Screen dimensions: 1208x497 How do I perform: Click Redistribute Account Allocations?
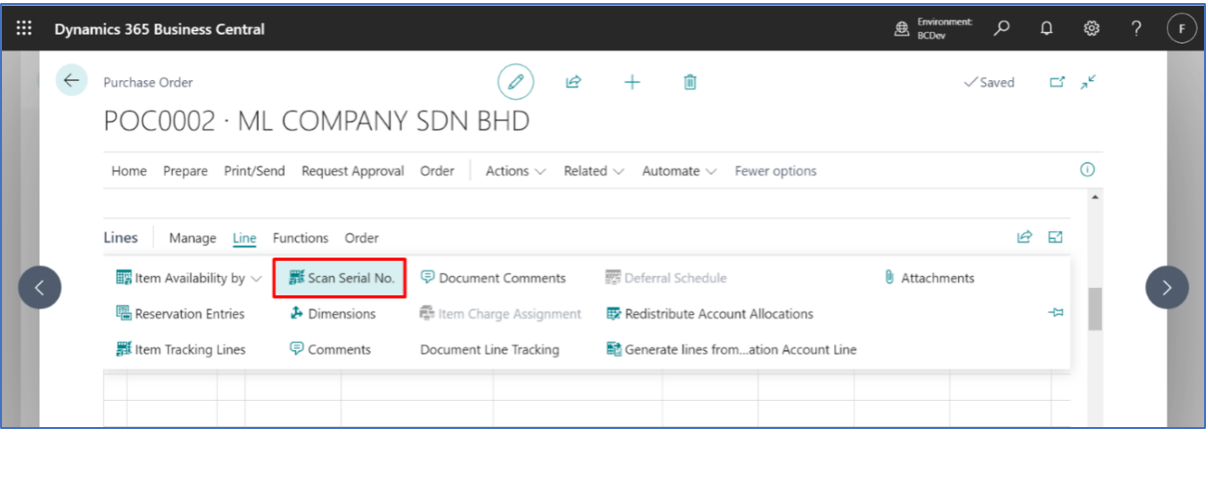coord(709,314)
